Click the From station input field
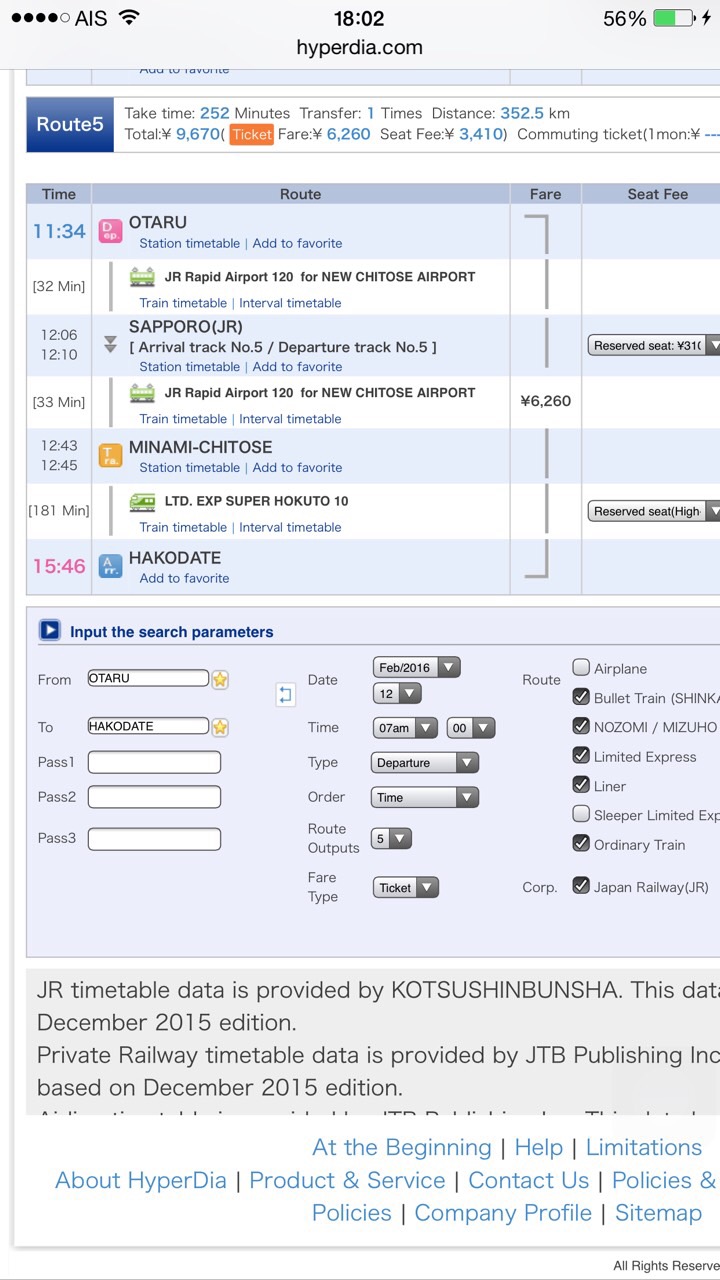The image size is (720, 1280). [x=148, y=678]
